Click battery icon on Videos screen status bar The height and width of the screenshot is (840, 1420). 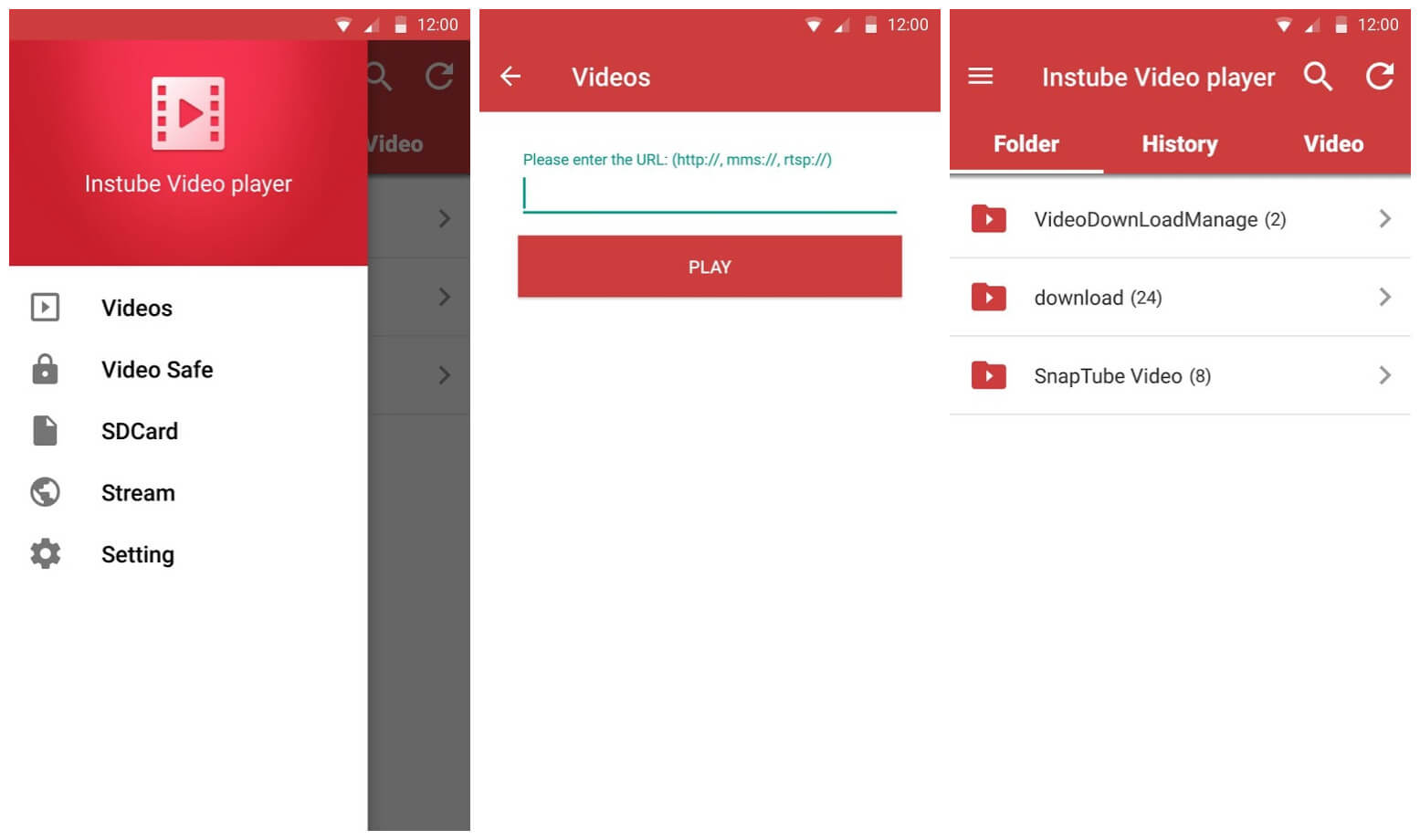click(x=870, y=26)
